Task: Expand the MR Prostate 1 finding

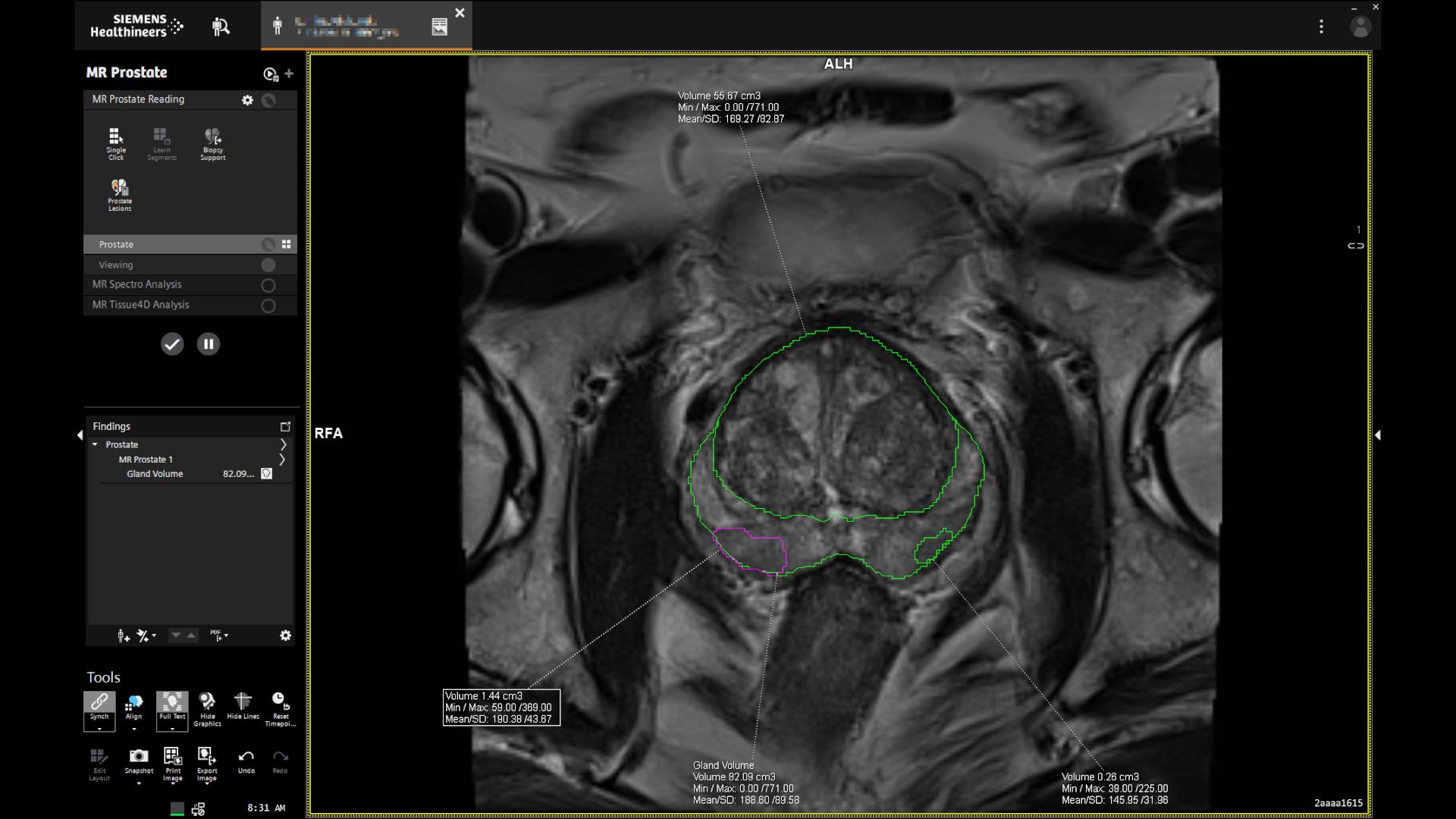Action: 284,460
